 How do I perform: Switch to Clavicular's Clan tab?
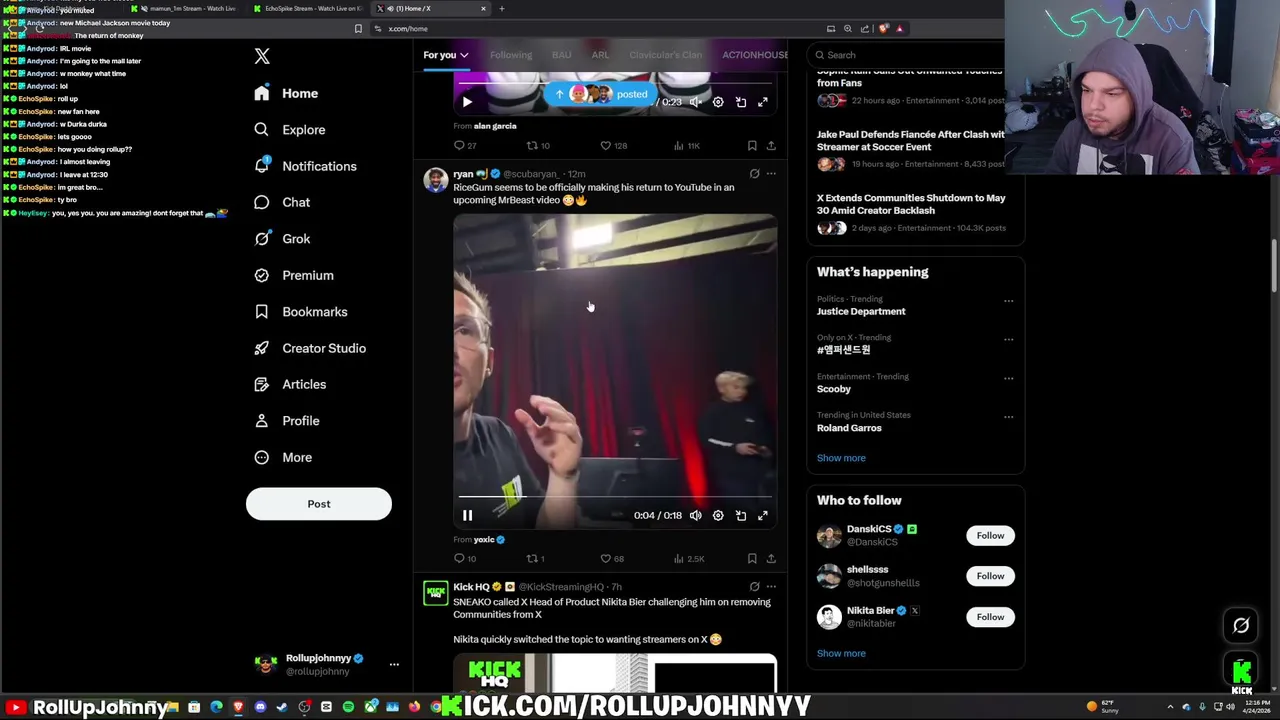665,55
